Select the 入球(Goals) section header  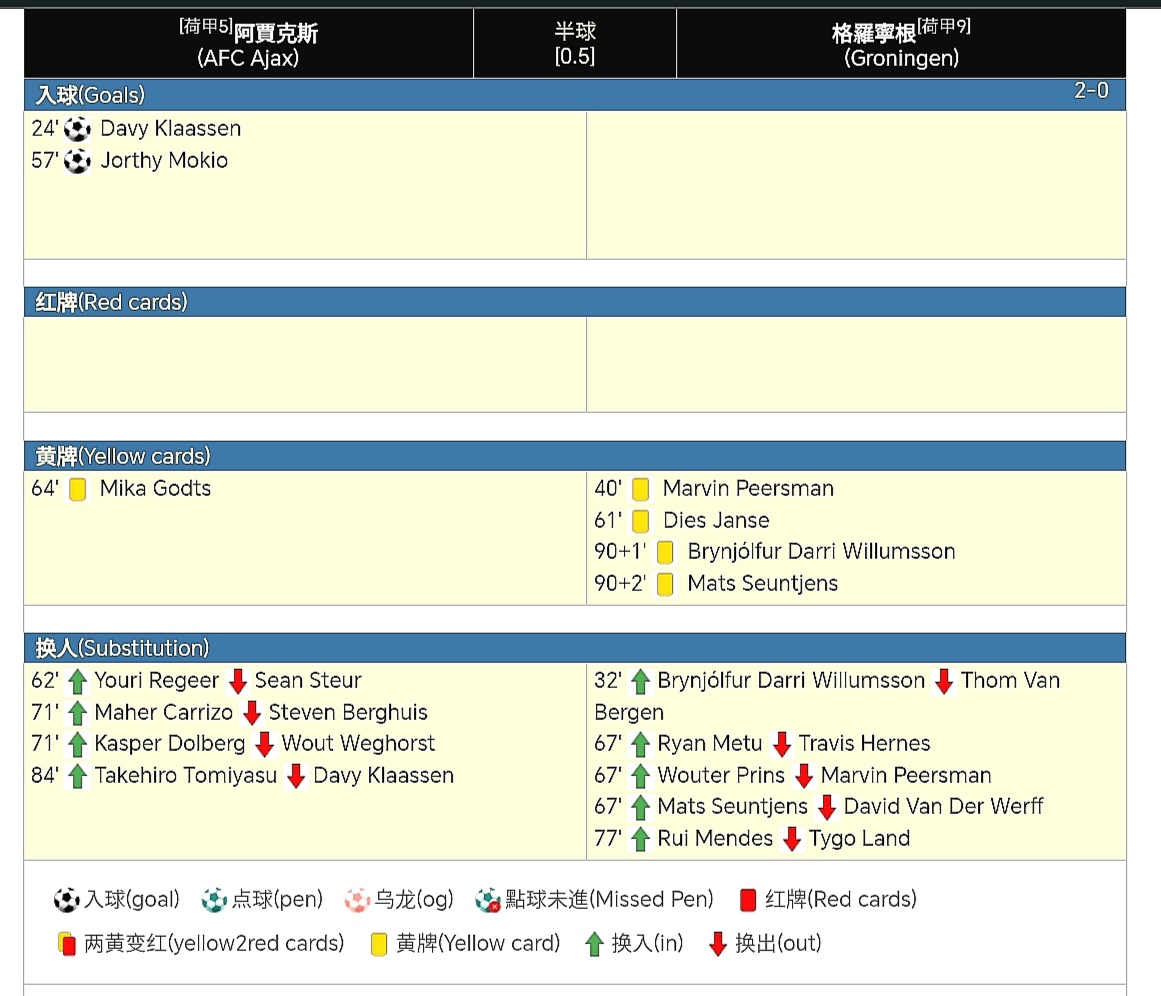(575, 95)
